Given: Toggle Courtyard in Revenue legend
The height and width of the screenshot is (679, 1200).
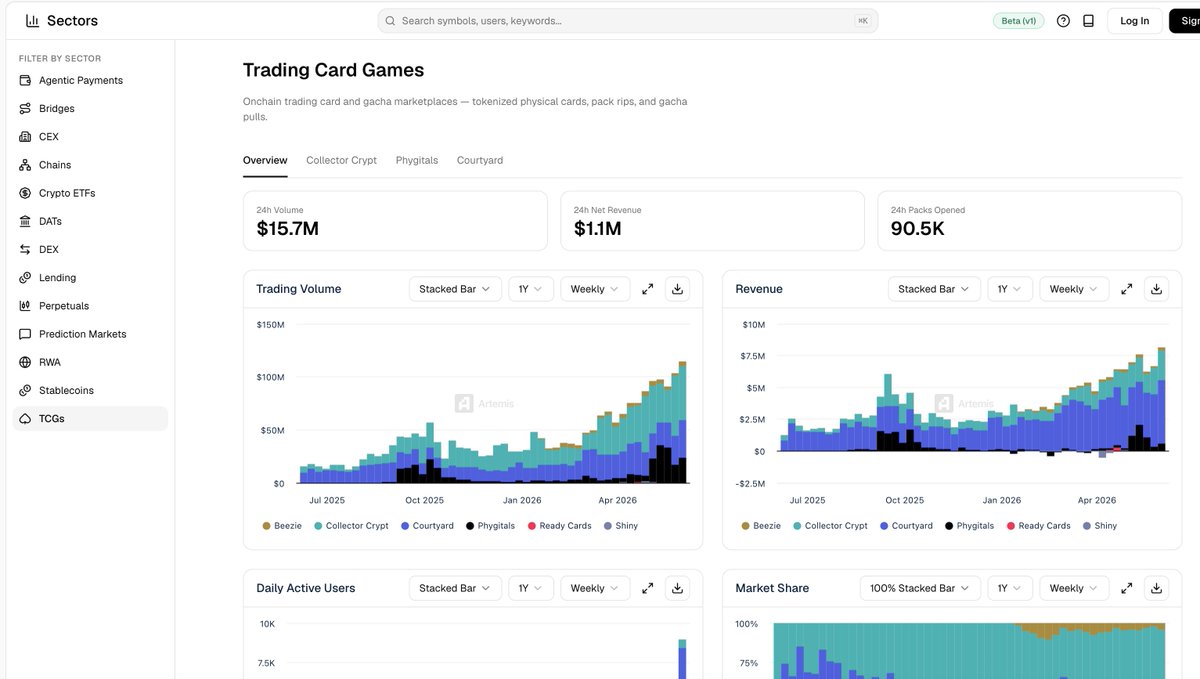Looking at the screenshot, I should click(906, 525).
